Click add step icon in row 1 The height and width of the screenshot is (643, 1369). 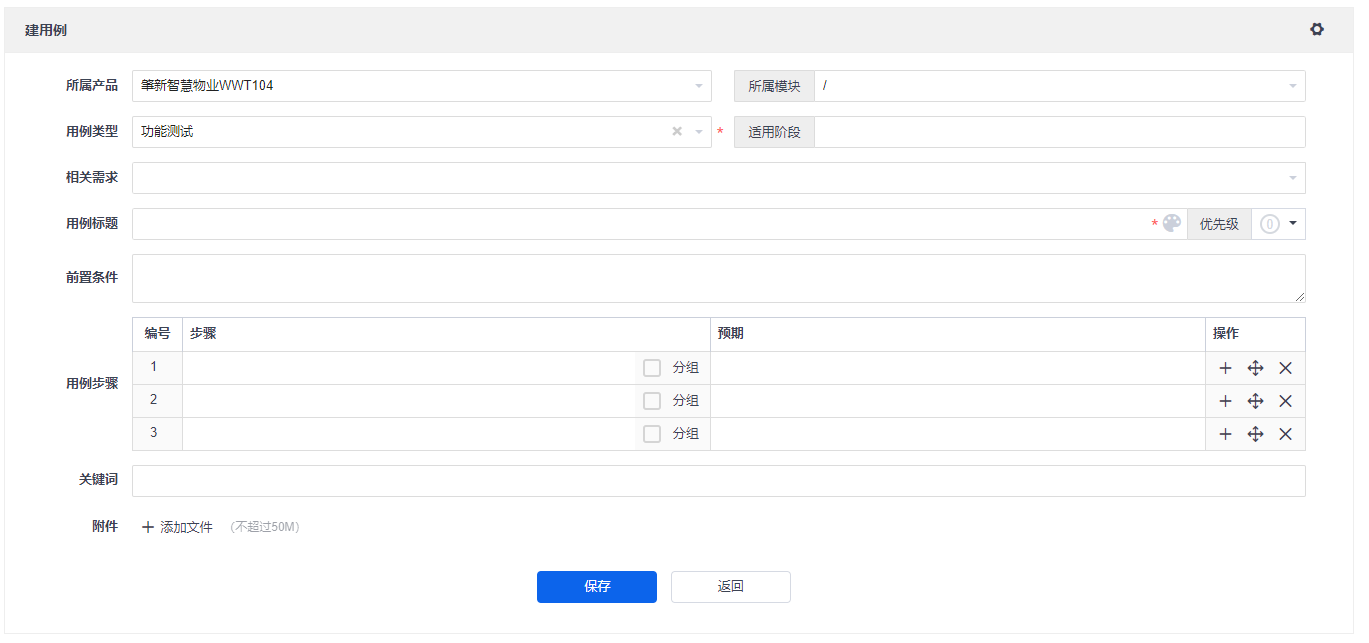(x=1225, y=368)
